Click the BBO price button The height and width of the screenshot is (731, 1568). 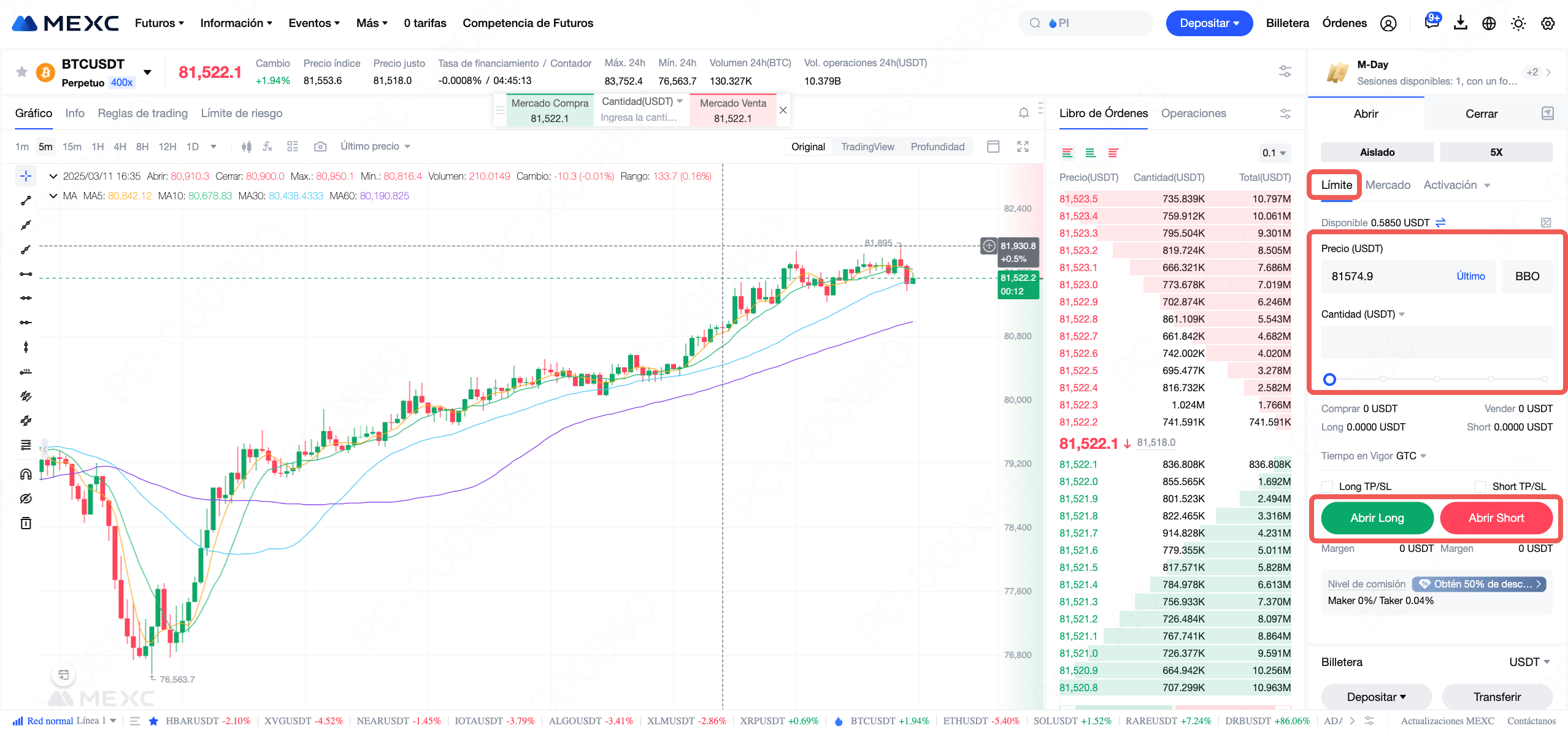tap(1527, 277)
